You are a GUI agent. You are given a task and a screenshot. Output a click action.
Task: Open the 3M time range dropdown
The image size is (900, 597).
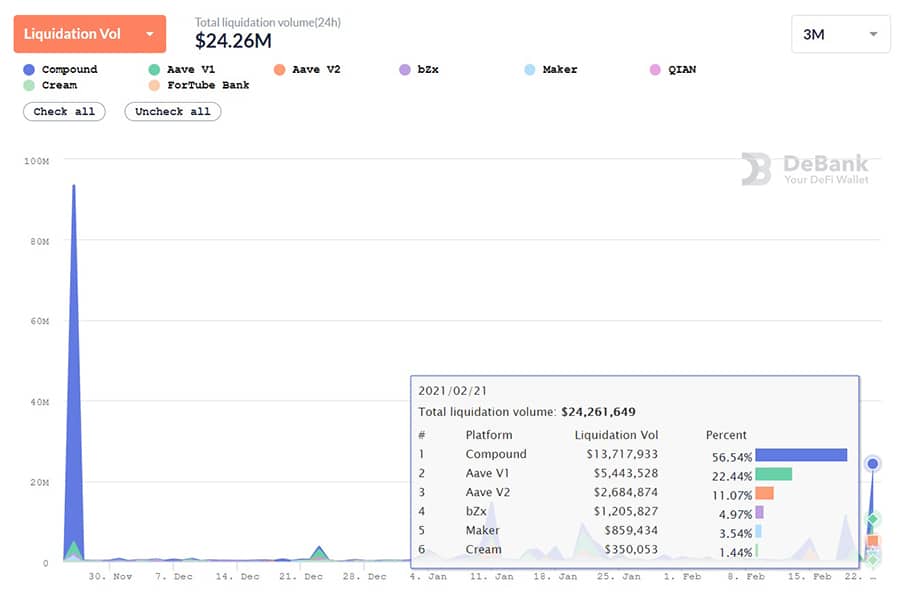click(840, 34)
